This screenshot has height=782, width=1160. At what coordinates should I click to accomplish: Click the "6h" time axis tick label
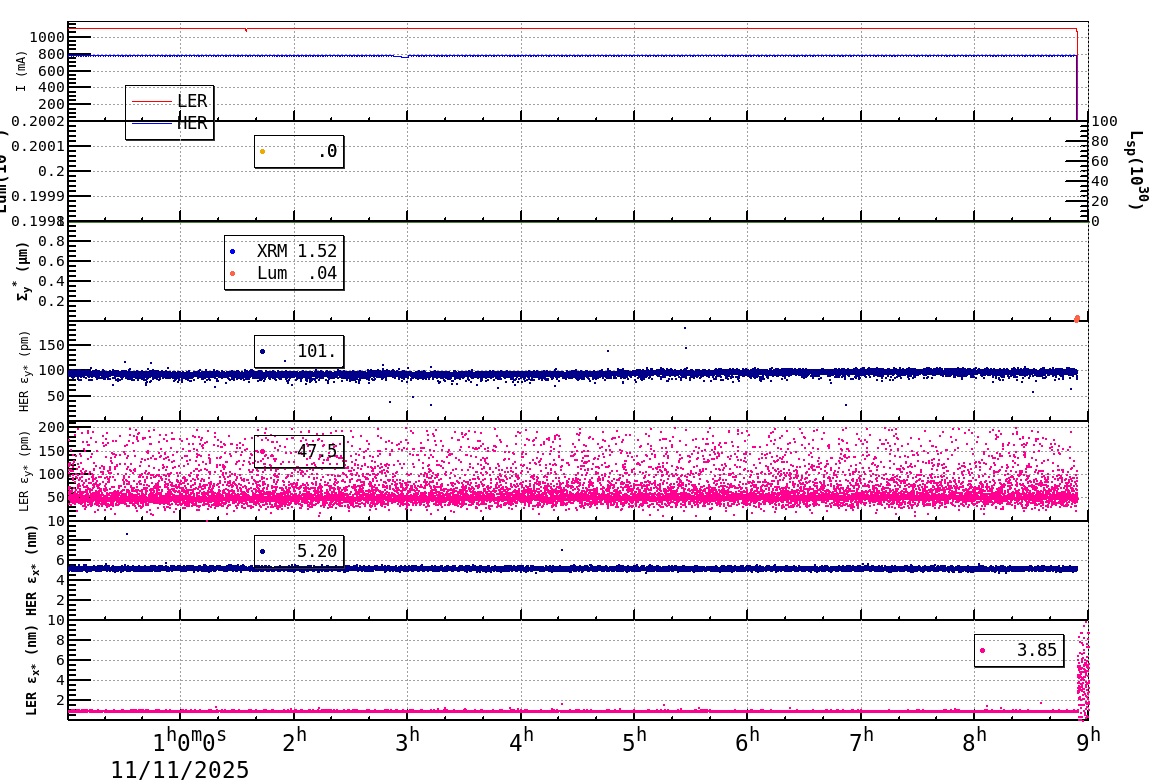click(748, 741)
